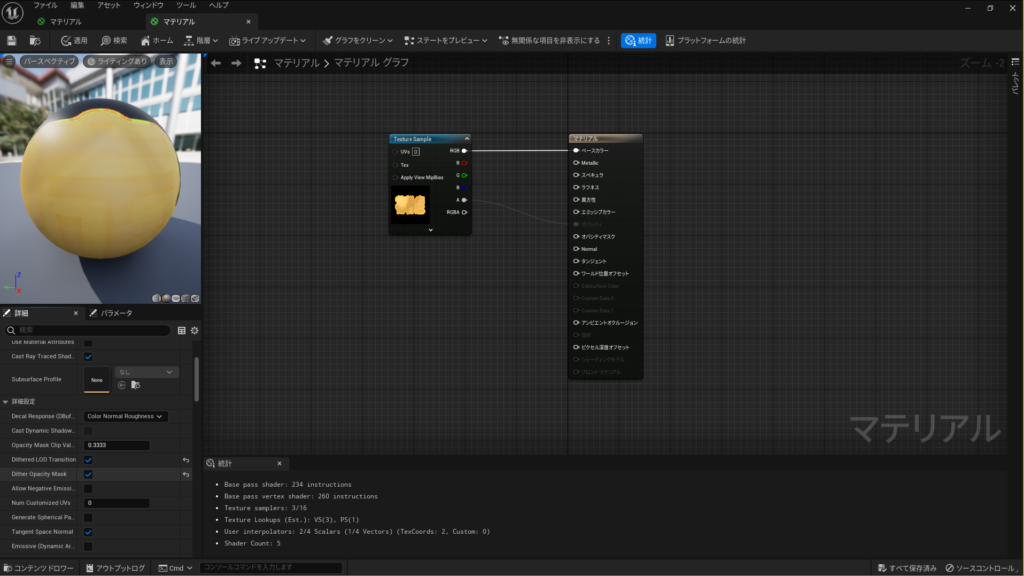Screen dimensions: 1024x576
Task: Disable the Dithered LOD Transition checkbox
Action: pos(88,459)
